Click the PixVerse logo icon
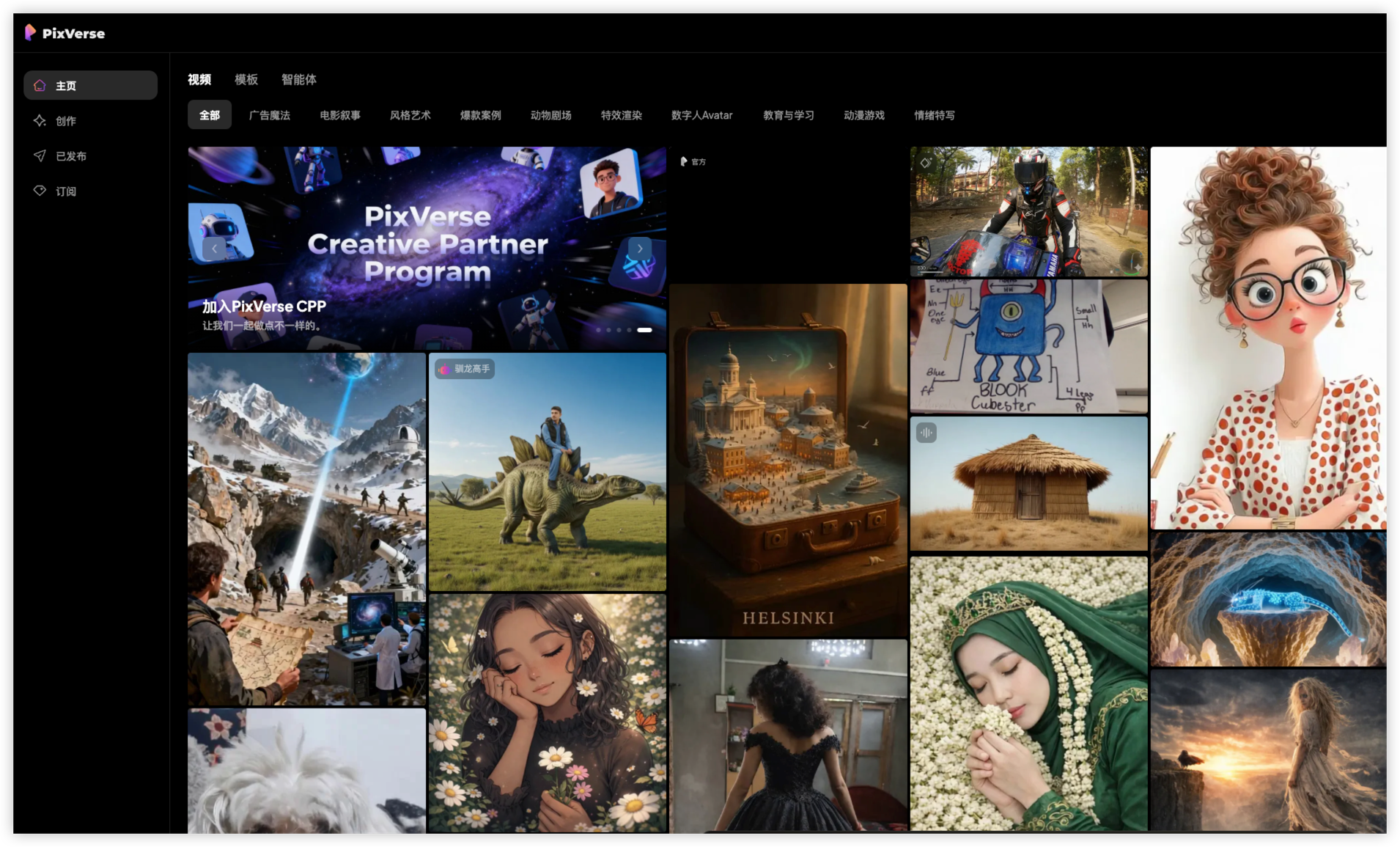 click(x=30, y=32)
